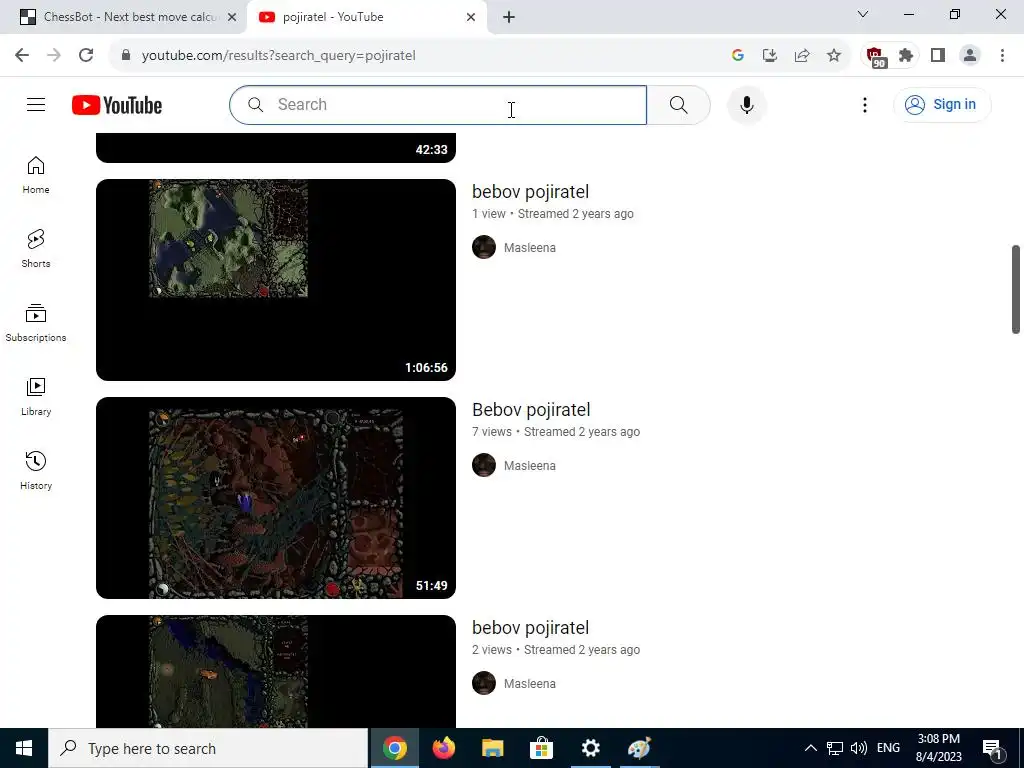Open Shorts in YouTube sidebar
The image size is (1024, 768).
[36, 249]
